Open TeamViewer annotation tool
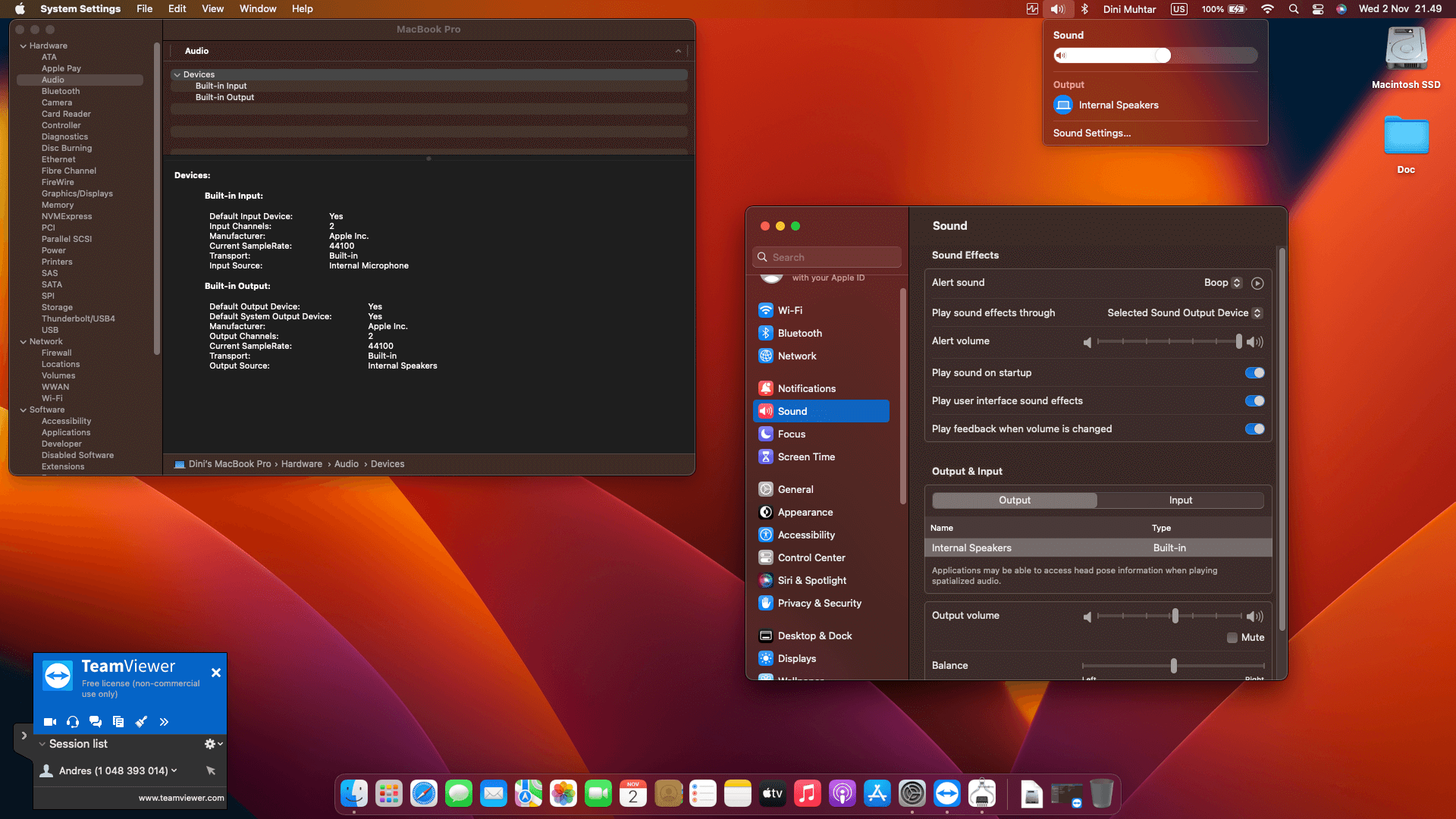The width and height of the screenshot is (1456, 819). point(141,721)
